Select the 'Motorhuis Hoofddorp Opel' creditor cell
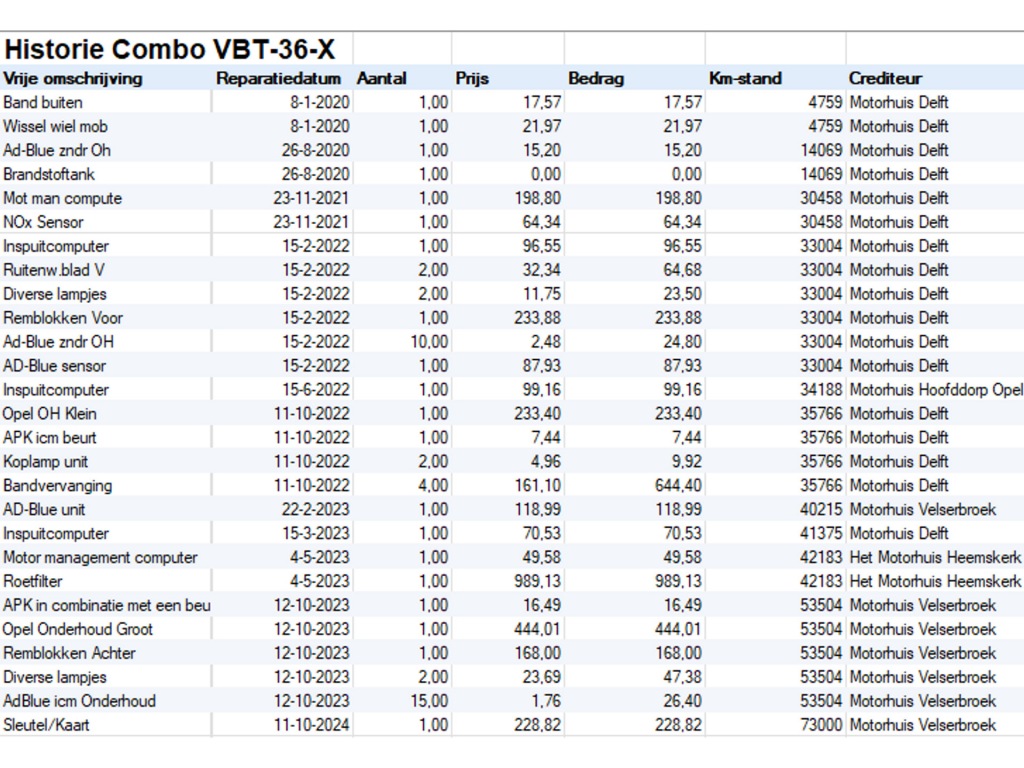Screen dimensions: 1024x768 (x=935, y=390)
